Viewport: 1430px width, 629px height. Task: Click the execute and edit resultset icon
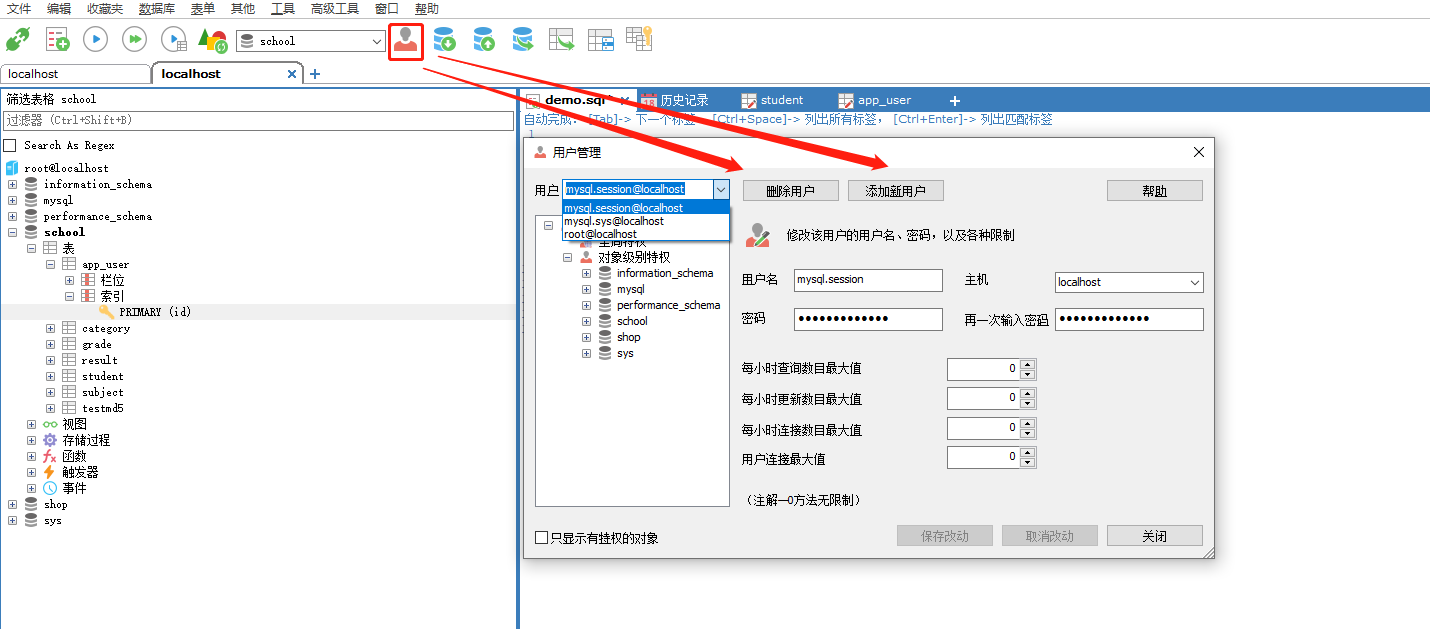click(174, 40)
